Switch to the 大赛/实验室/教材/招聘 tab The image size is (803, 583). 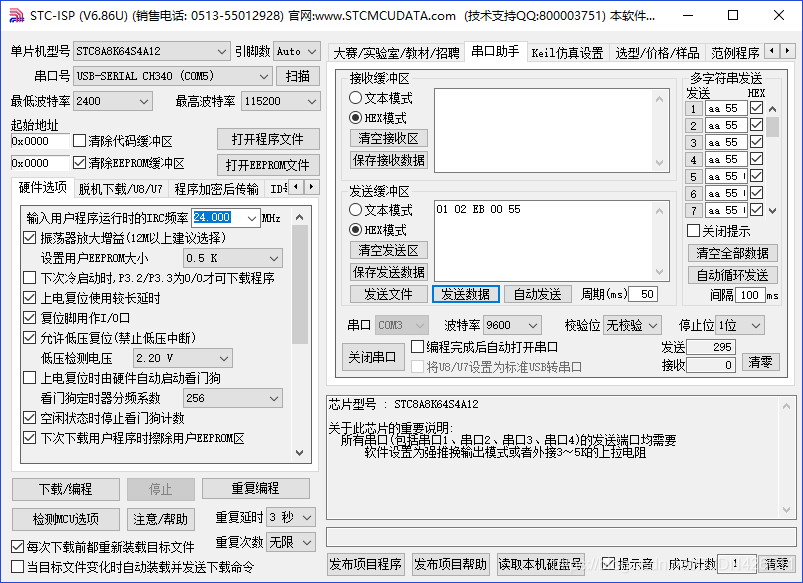click(x=396, y=53)
